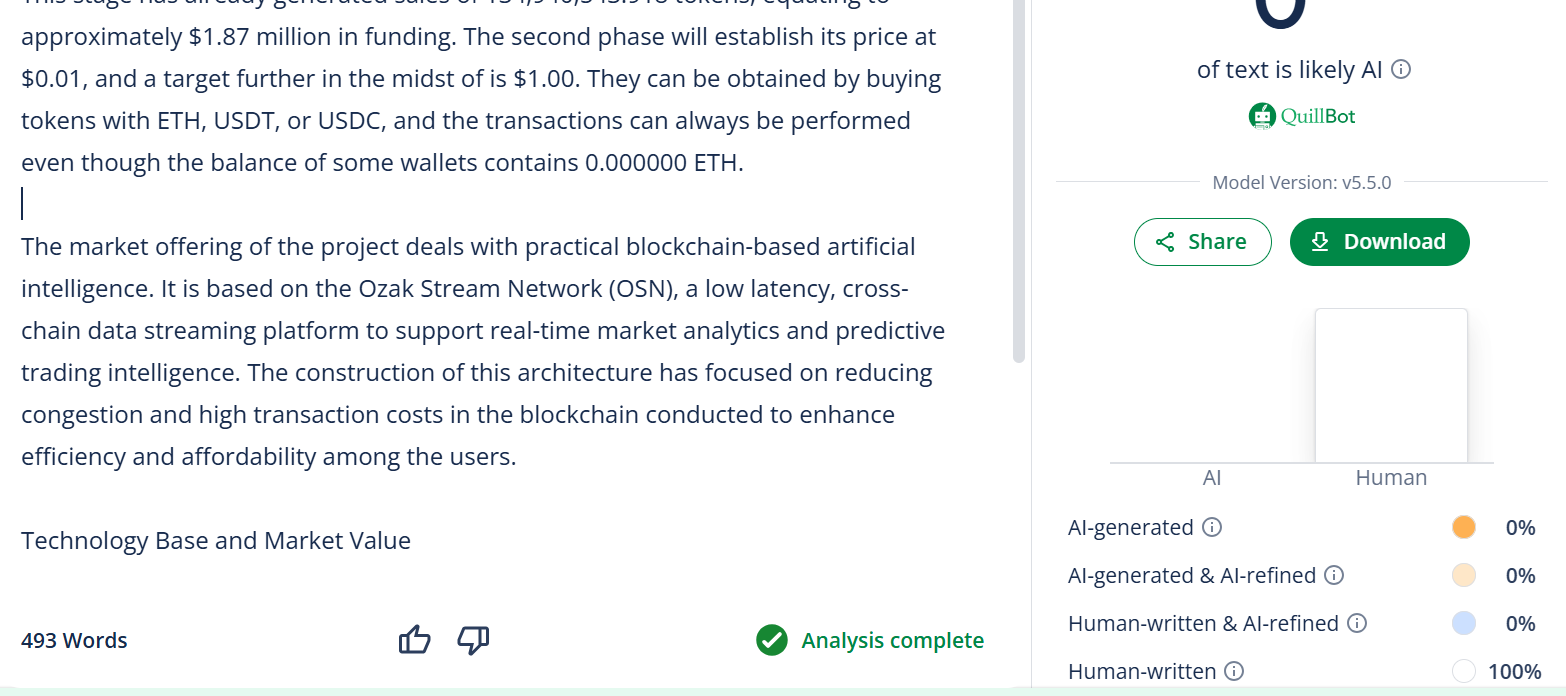1566x696 pixels.
Task: Click info icon next to AI-generated
Action: pos(1212,527)
